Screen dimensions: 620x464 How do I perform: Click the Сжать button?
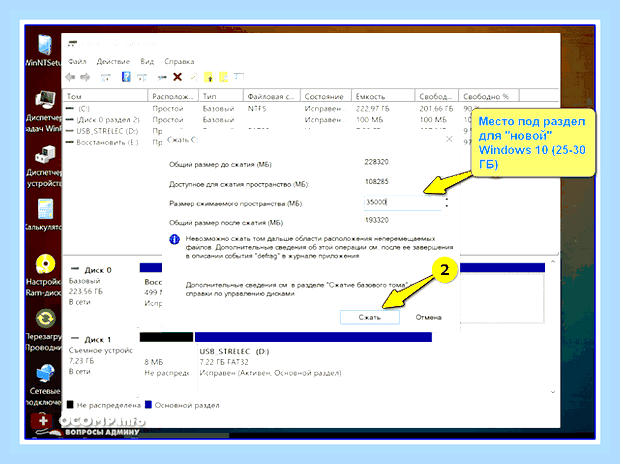pos(370,317)
